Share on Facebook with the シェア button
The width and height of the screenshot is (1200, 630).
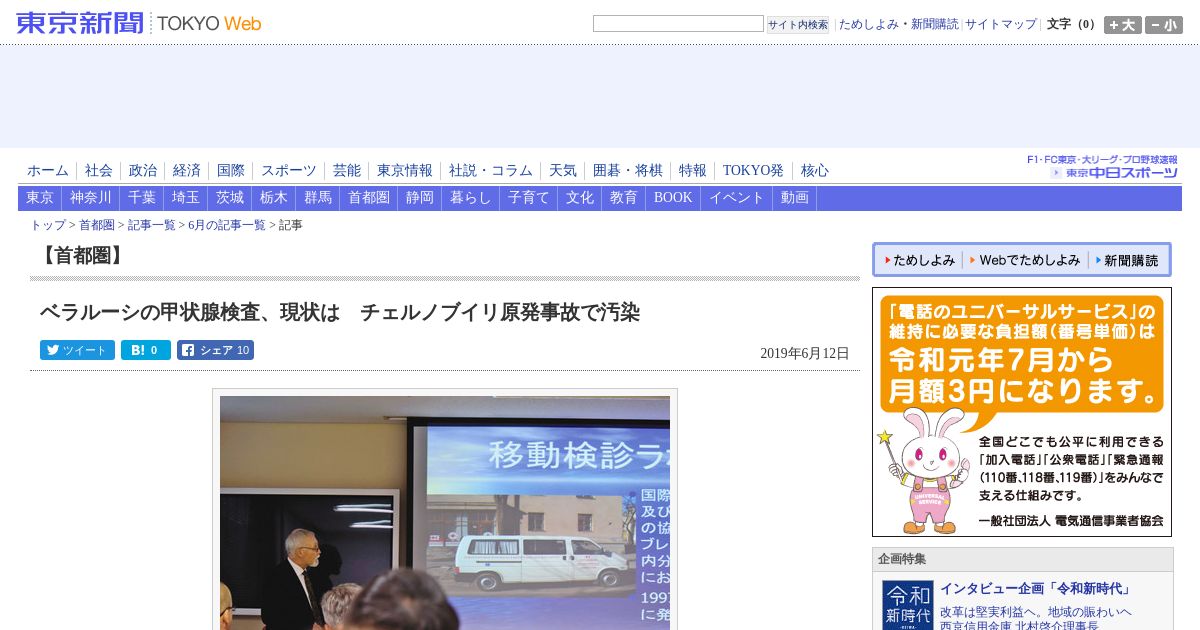point(215,350)
